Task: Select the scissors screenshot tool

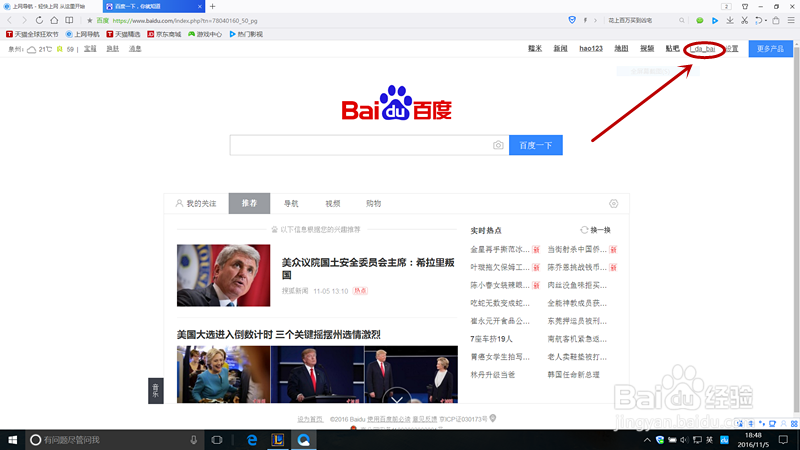Action: [x=744, y=20]
